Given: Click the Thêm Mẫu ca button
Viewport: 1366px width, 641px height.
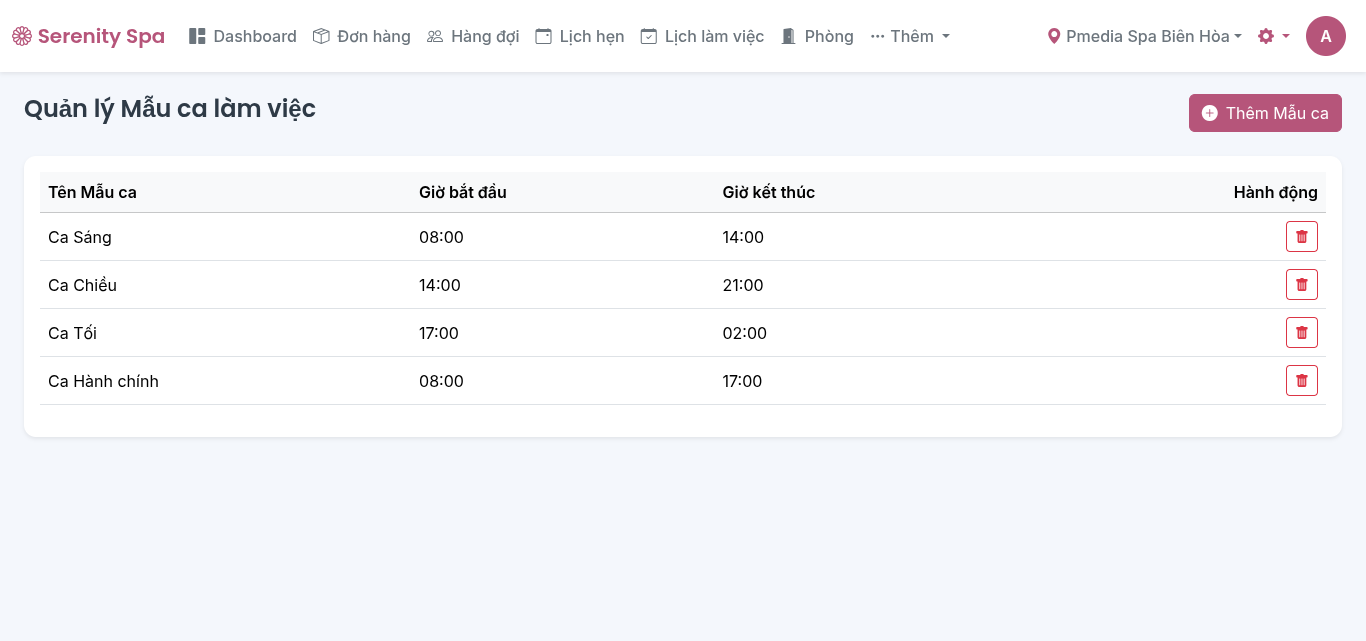Looking at the screenshot, I should pyautogui.click(x=1265, y=113).
